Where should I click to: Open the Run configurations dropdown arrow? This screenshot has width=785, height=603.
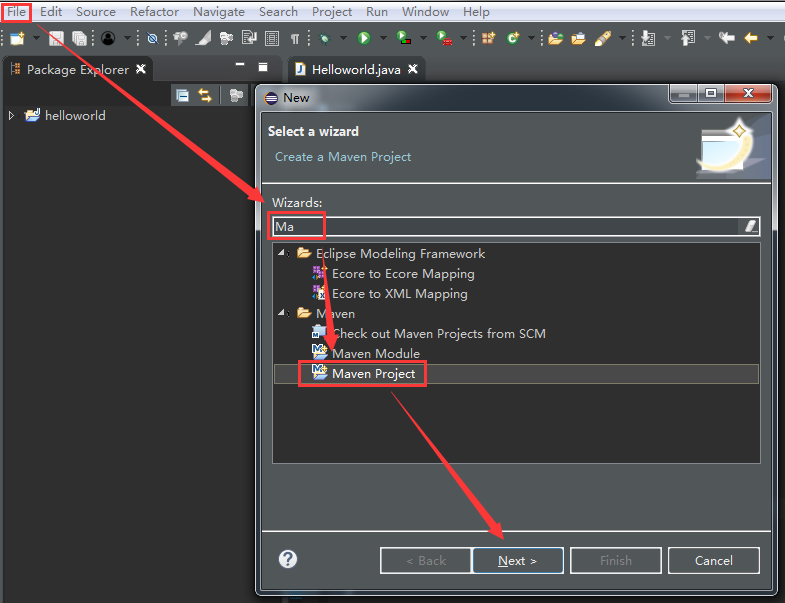[x=383, y=38]
